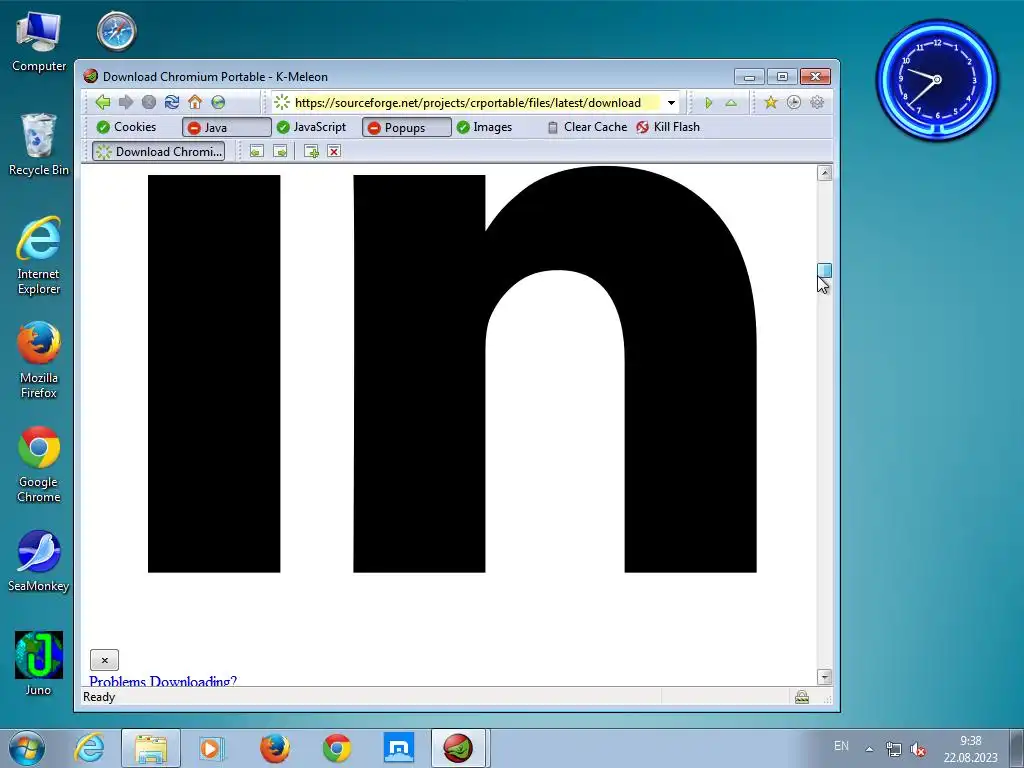Viewport: 1024px width, 768px height.
Task: Open the Windows Start menu
Action: coord(27,748)
